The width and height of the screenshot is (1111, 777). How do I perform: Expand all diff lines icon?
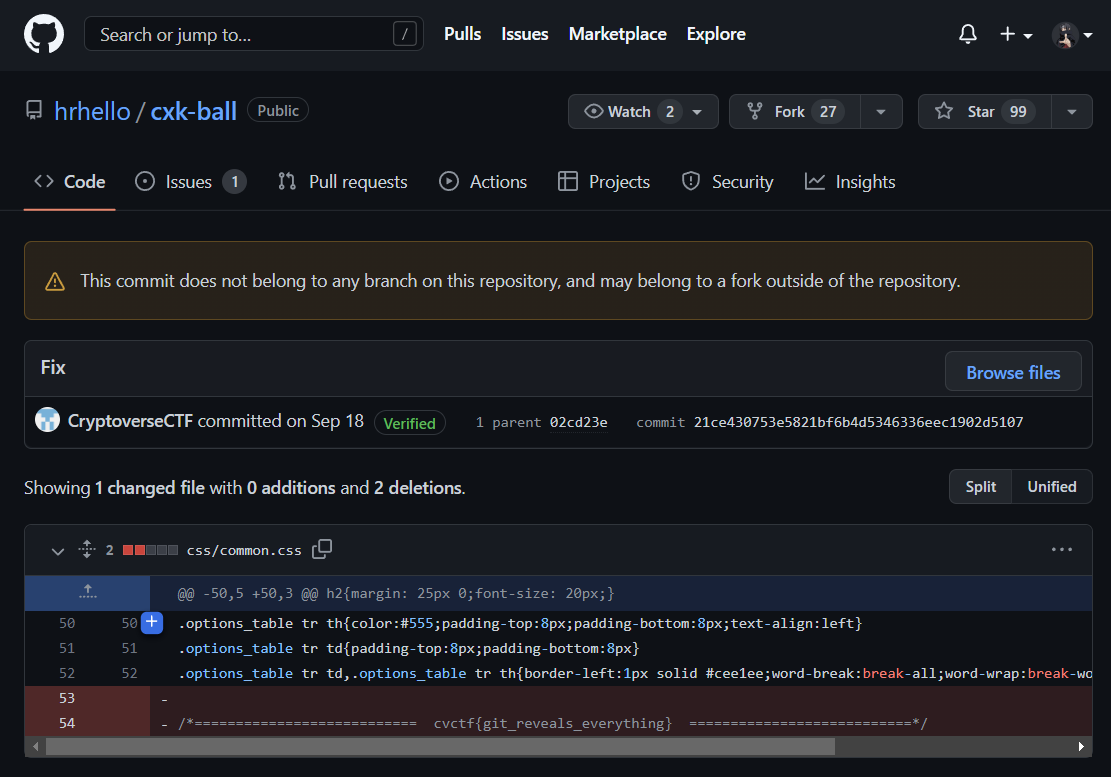click(87, 549)
